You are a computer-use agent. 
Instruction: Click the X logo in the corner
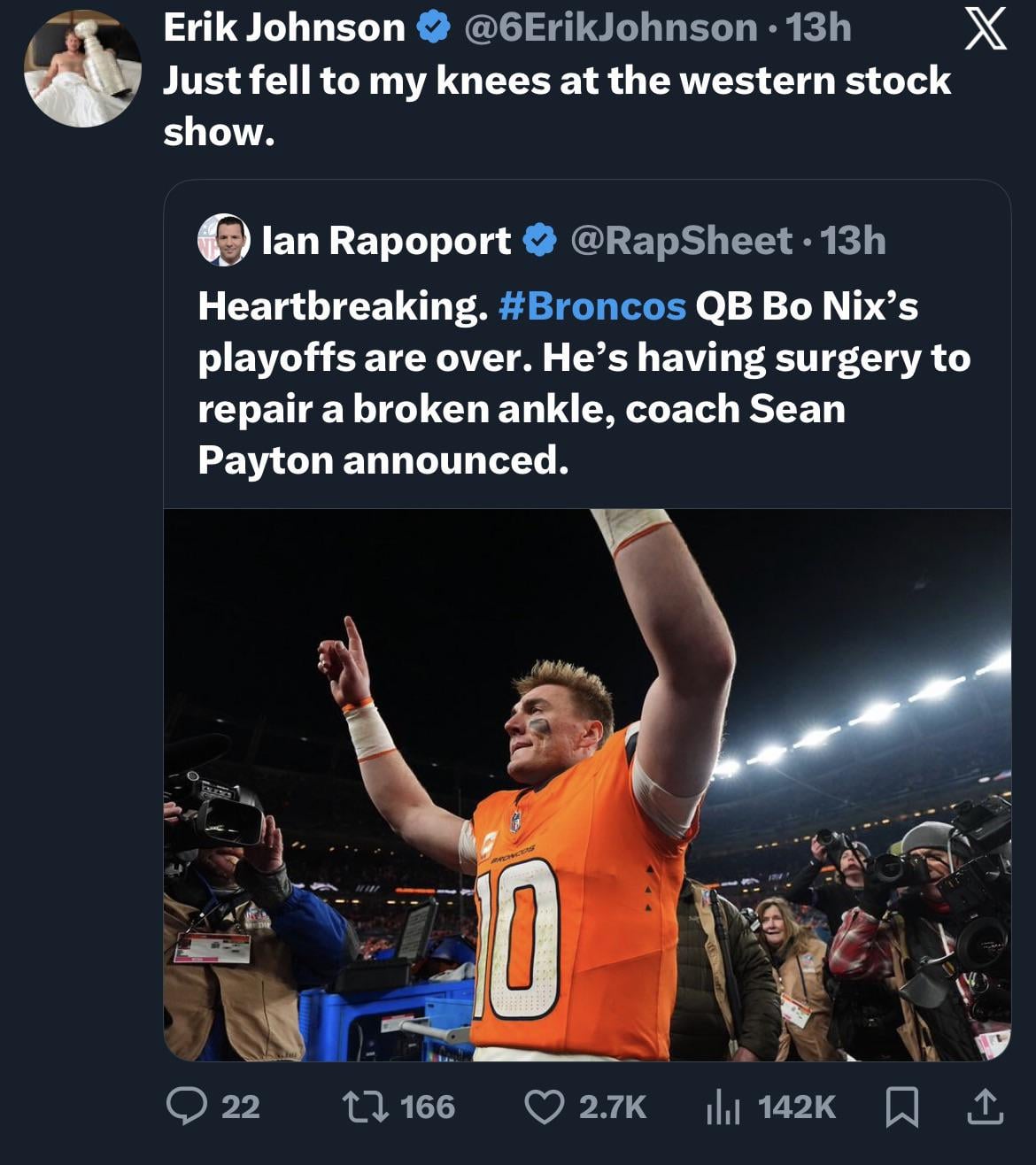pos(985,28)
